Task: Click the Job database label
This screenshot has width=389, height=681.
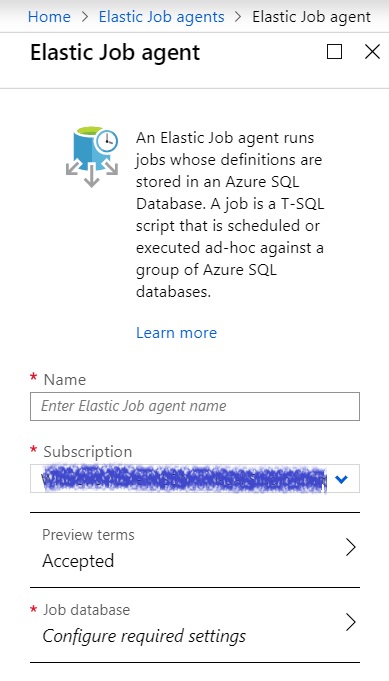Action: [86, 609]
